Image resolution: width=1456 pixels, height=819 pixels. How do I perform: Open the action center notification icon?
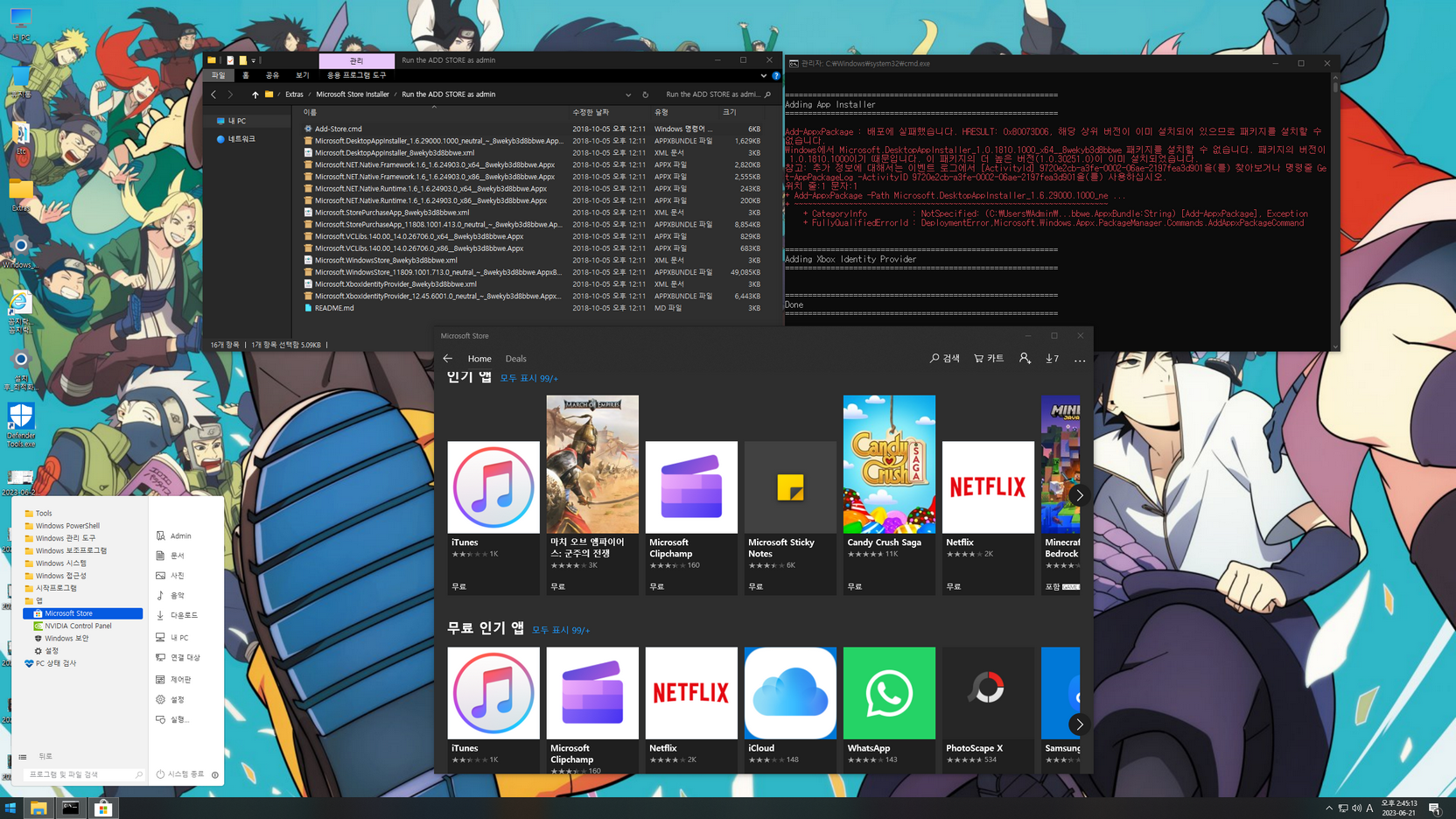pyautogui.click(x=1434, y=808)
